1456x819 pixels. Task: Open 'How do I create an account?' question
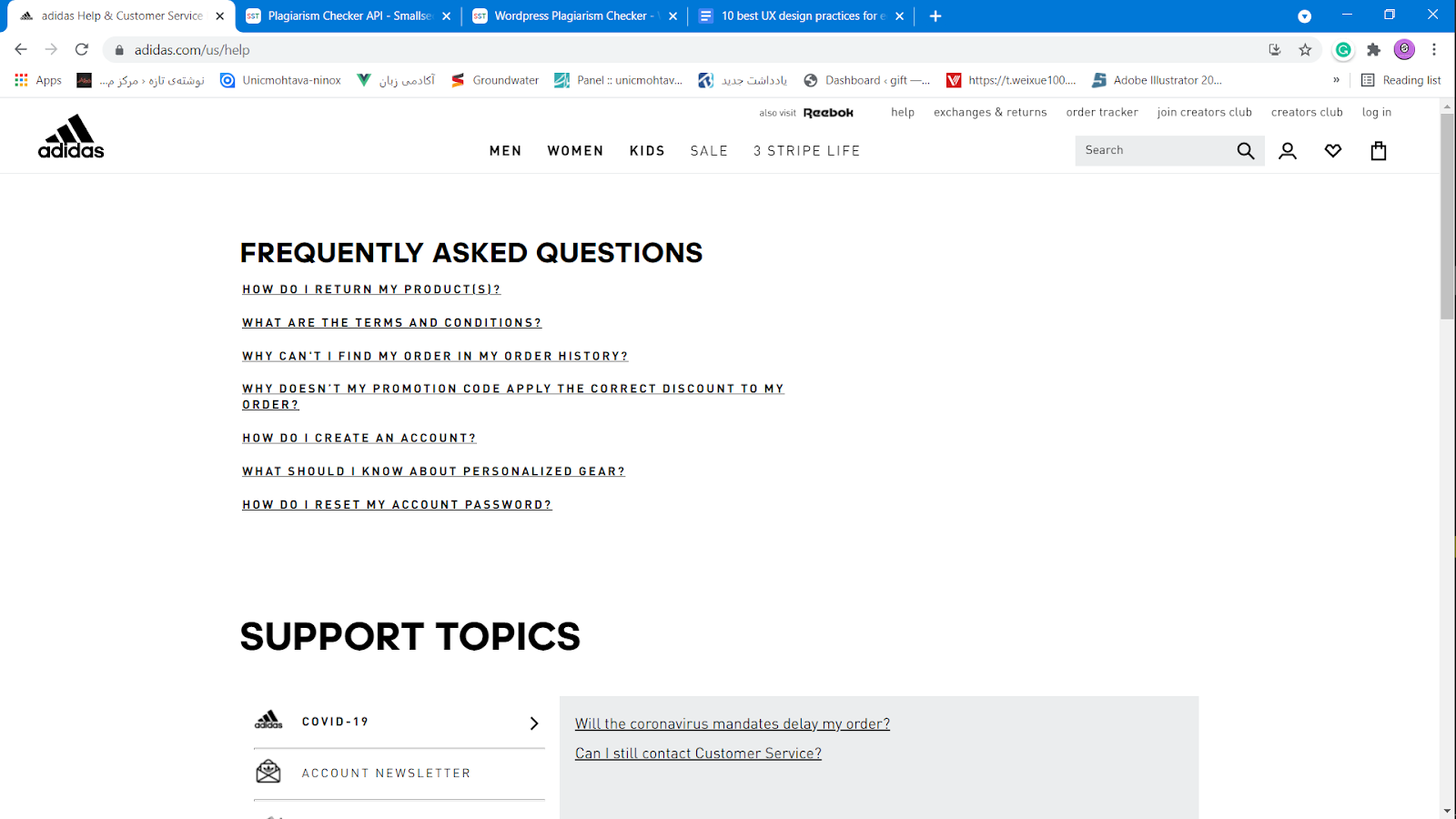click(x=359, y=439)
